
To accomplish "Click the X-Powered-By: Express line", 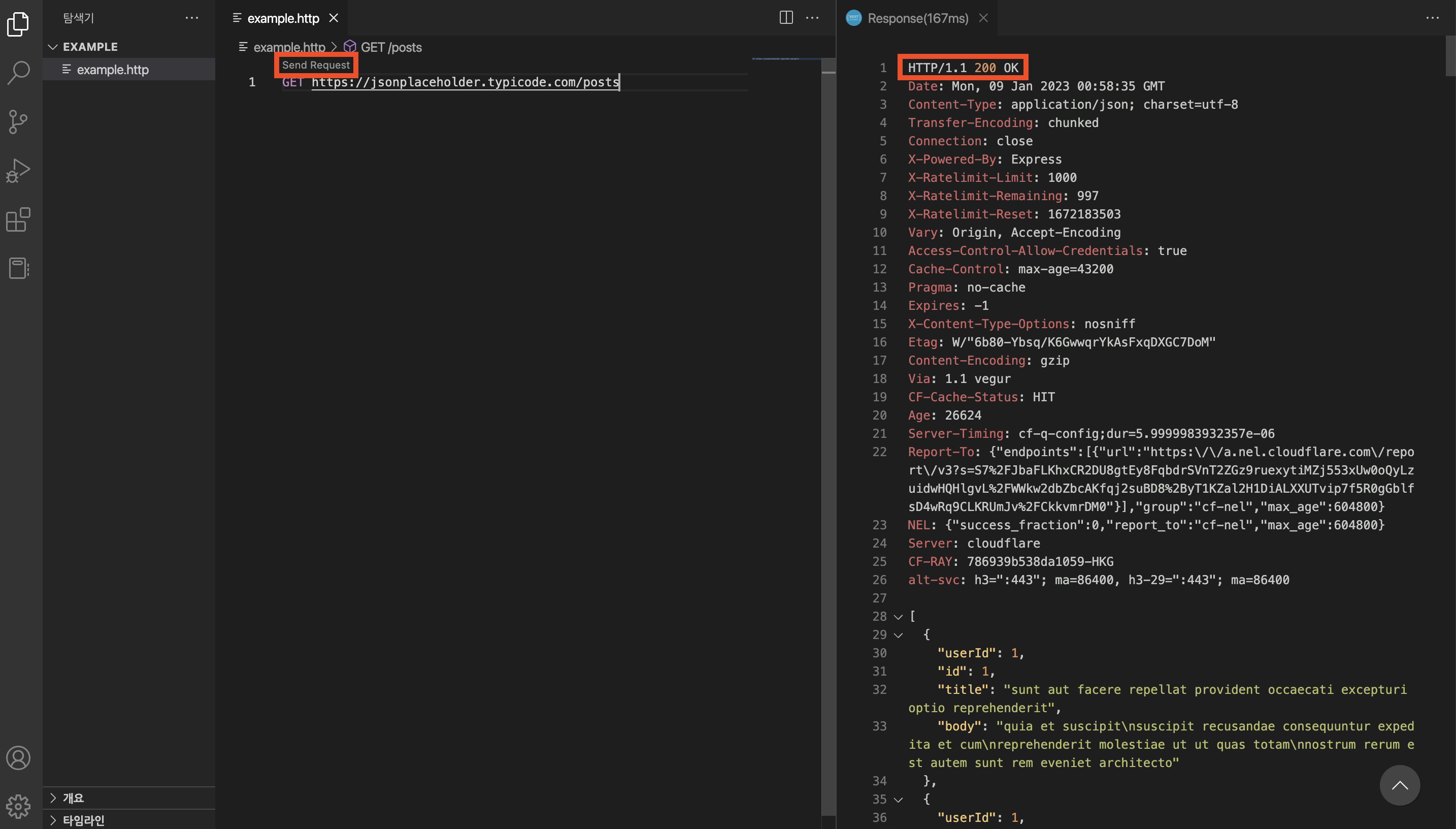I will click(x=984, y=160).
